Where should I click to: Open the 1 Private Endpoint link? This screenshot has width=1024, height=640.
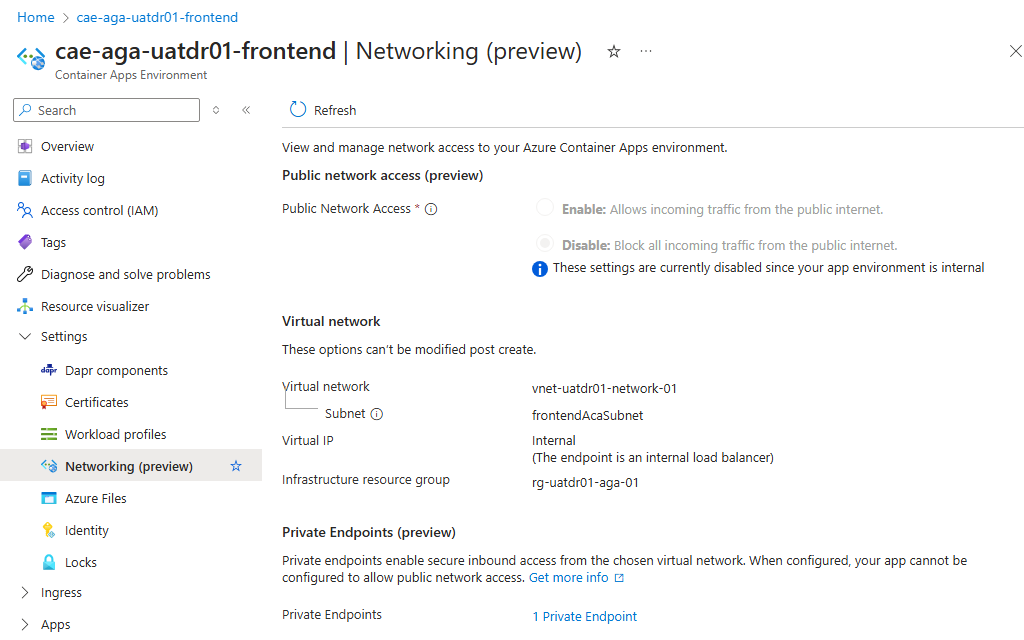[584, 616]
